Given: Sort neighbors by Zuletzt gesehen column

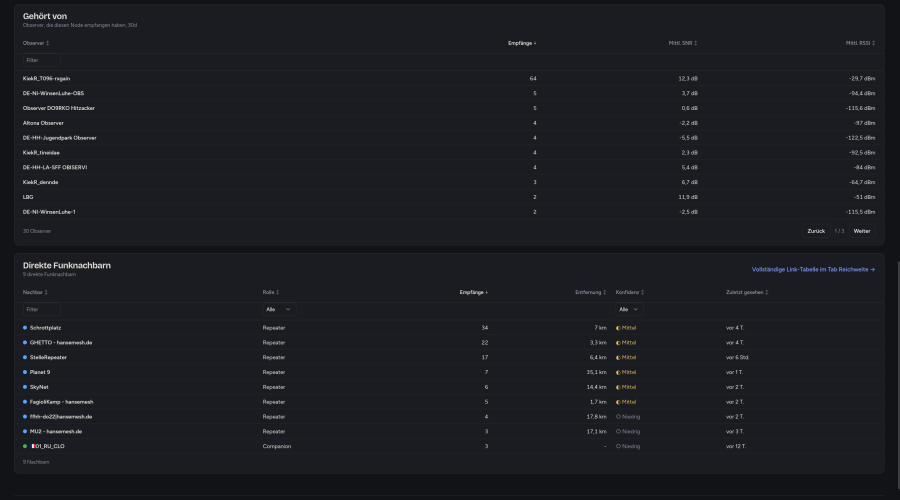Looking at the screenshot, I should 747,292.
